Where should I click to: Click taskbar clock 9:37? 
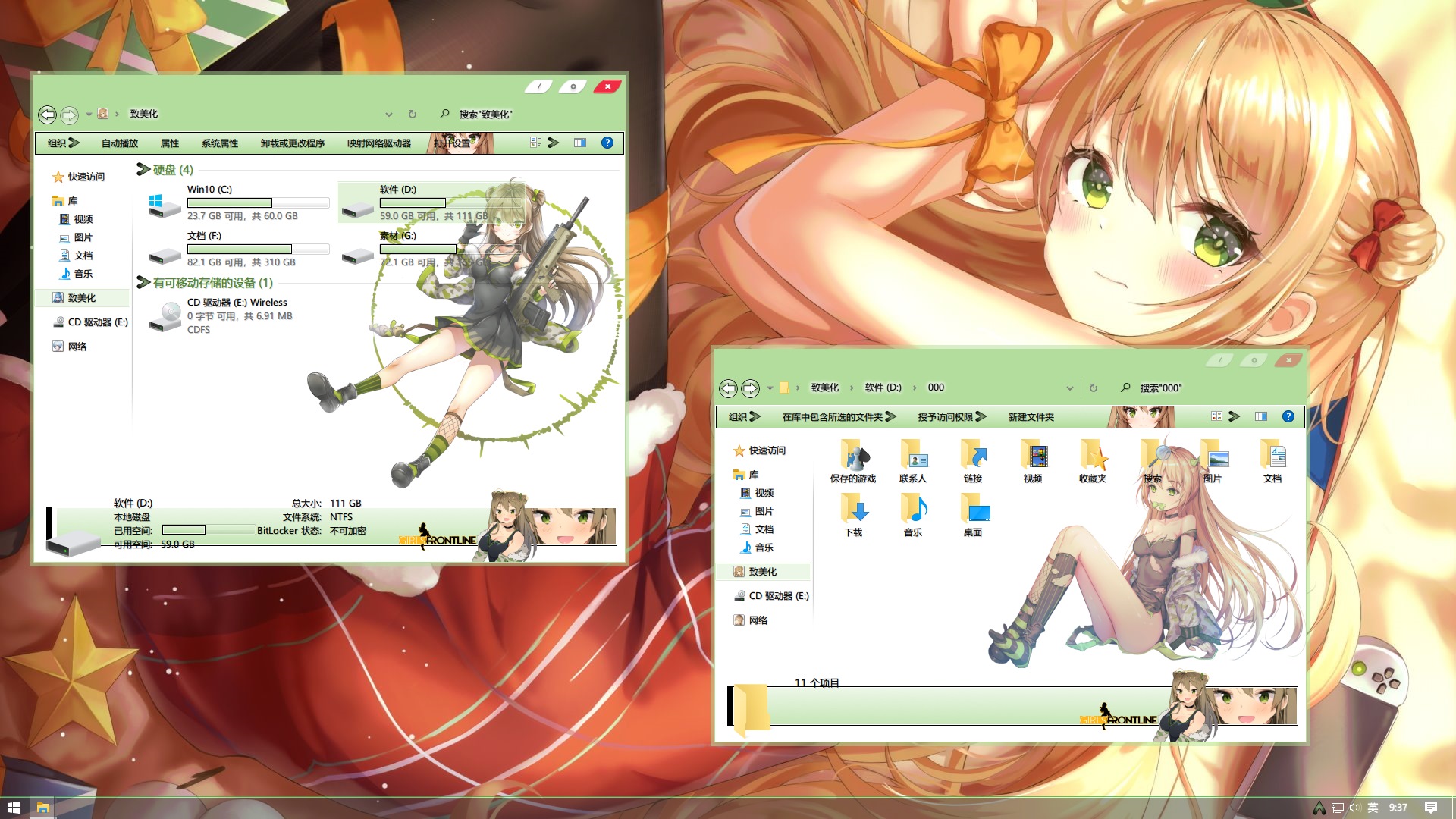(1398, 808)
